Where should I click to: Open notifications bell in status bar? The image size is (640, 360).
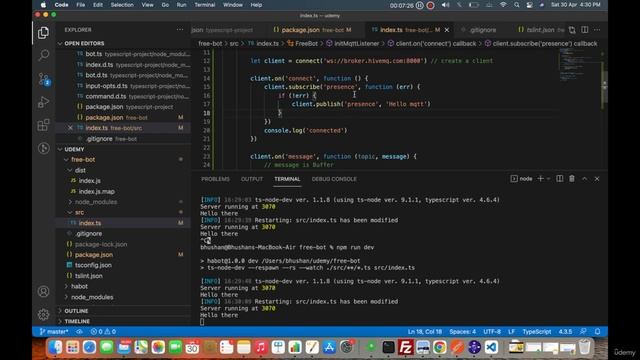(x=597, y=331)
